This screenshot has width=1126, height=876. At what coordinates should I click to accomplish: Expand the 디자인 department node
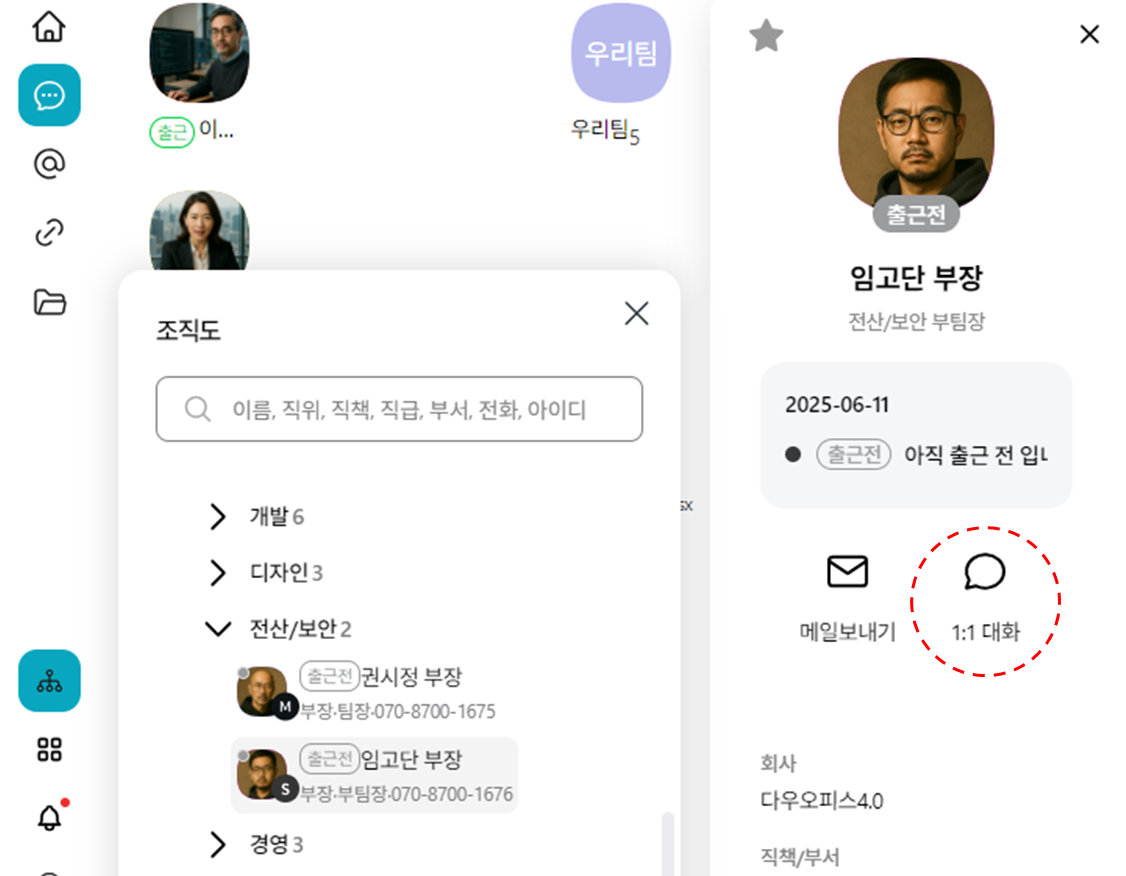tap(217, 573)
